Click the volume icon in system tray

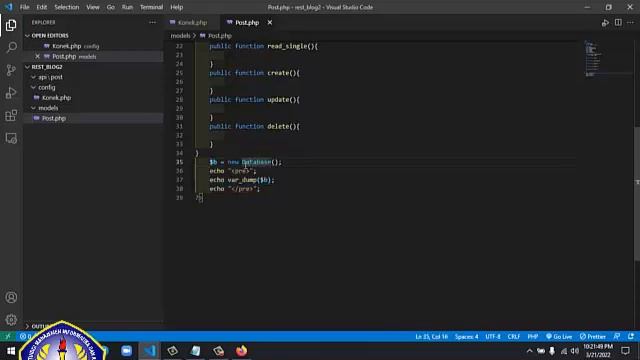tap(575, 351)
